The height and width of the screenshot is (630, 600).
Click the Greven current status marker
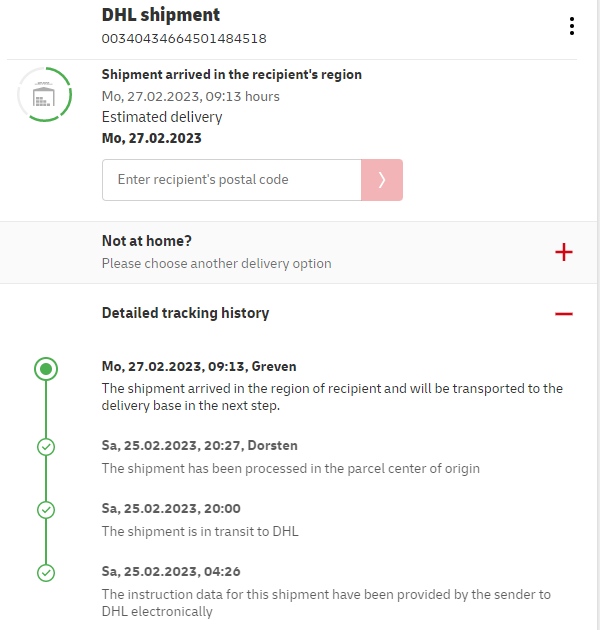[x=46, y=370]
